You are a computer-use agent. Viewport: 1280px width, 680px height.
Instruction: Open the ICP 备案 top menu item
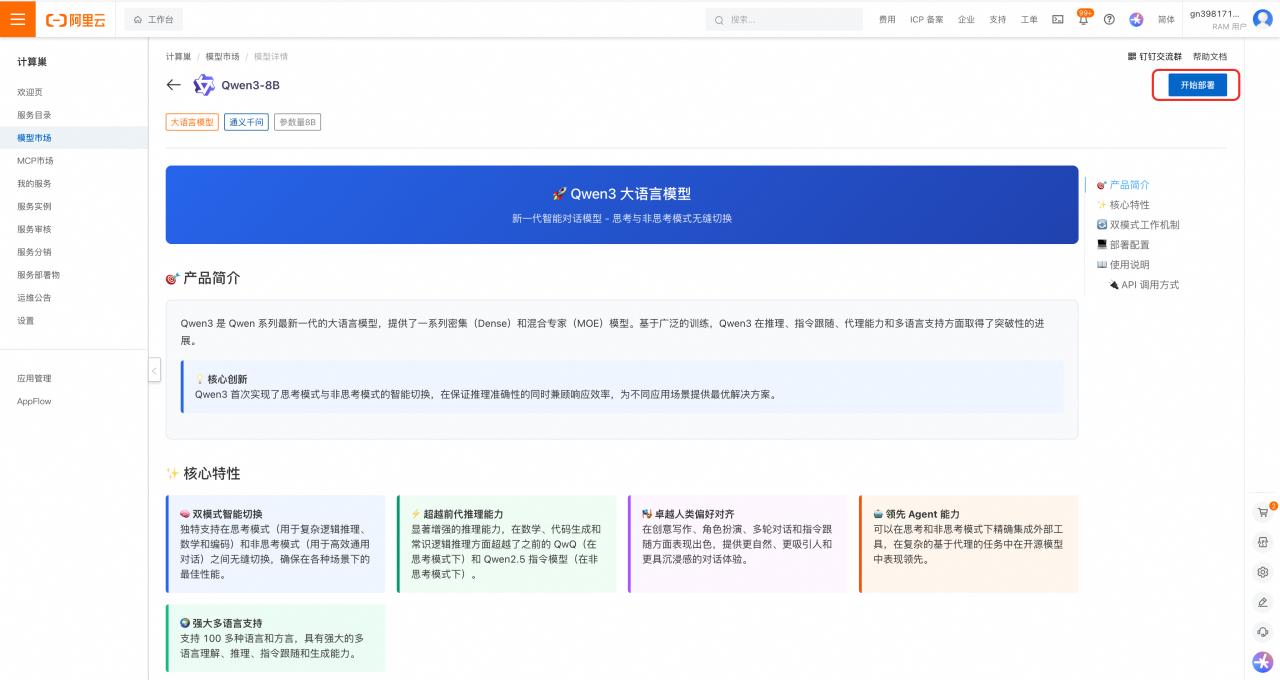click(x=926, y=19)
